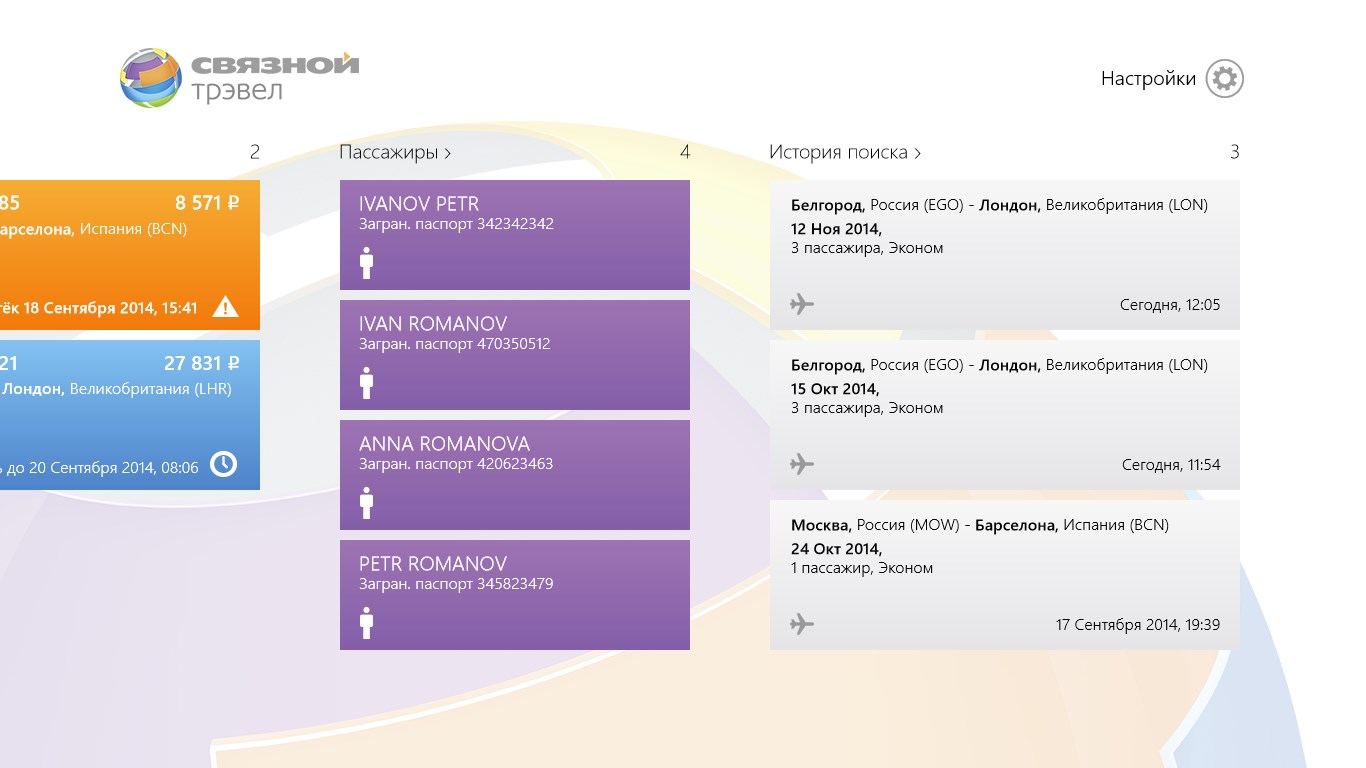Open settings via the gear icon
This screenshot has height=768, width=1366.
pyautogui.click(x=1224, y=78)
